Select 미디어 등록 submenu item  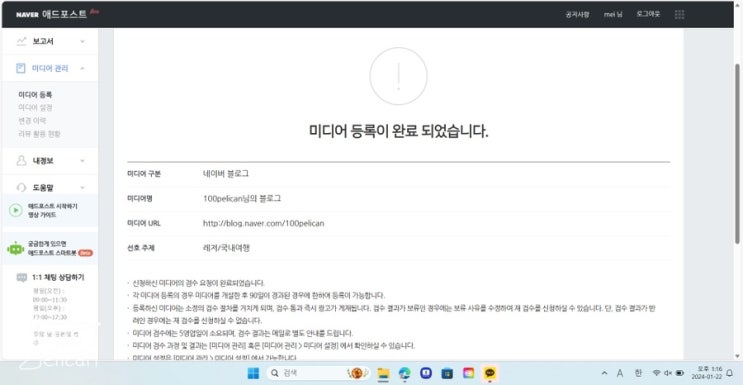35,95
